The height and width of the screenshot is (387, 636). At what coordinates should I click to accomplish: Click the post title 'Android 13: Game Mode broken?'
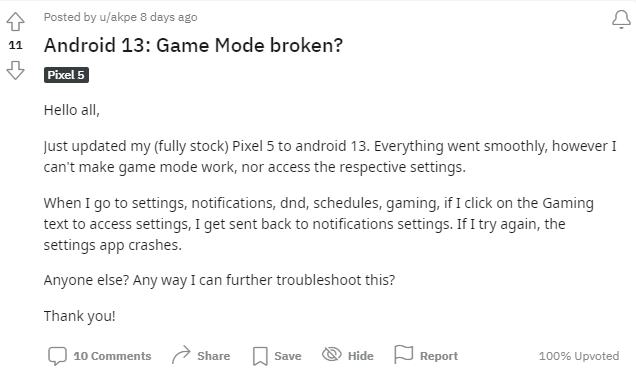pos(193,45)
